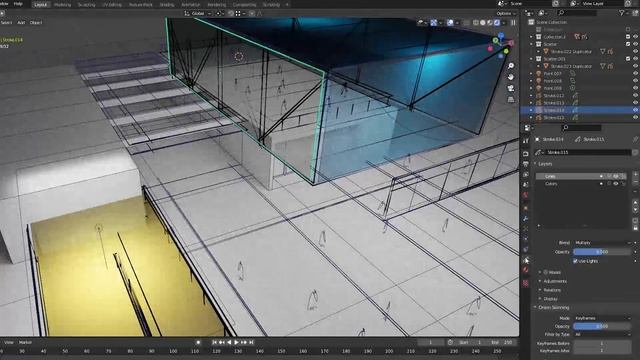Move layer up arrow in Layers list
The width and height of the screenshot is (640, 360).
(x=635, y=202)
